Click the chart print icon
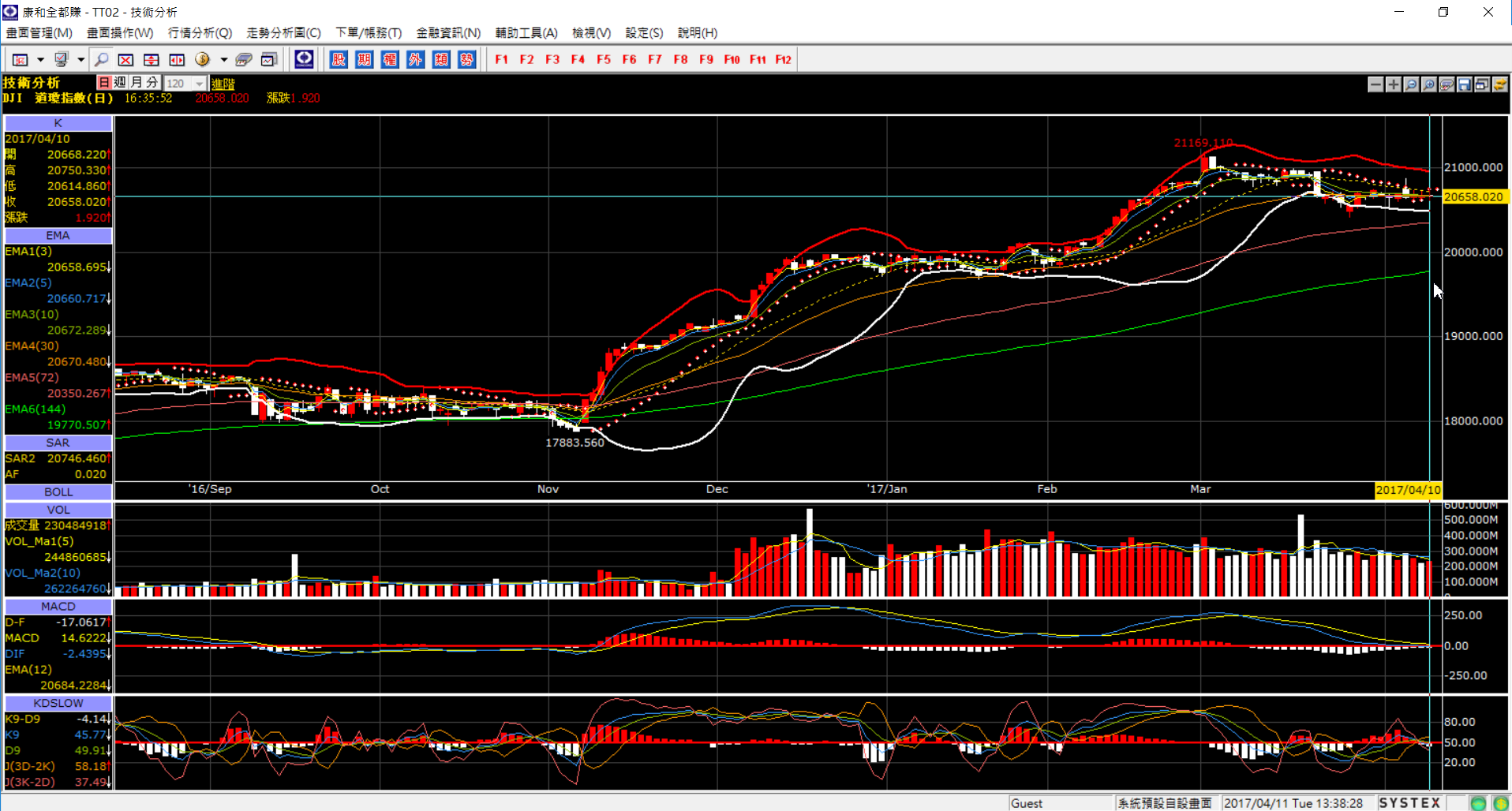Image resolution: width=1512 pixels, height=811 pixels. click(x=1447, y=84)
